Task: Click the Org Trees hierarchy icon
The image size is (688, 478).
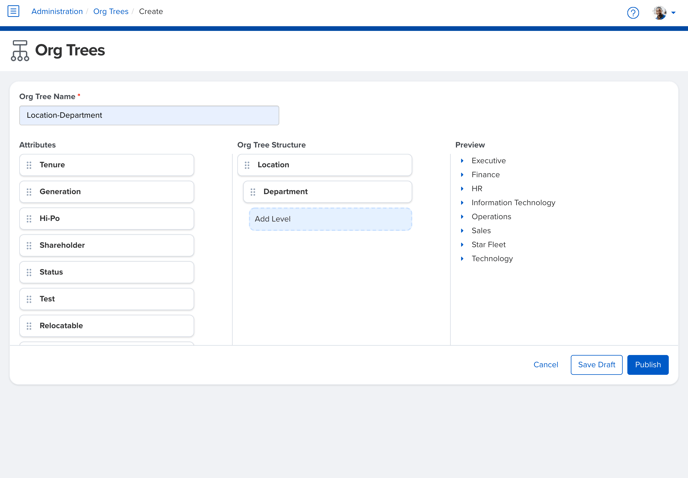Action: tap(20, 50)
